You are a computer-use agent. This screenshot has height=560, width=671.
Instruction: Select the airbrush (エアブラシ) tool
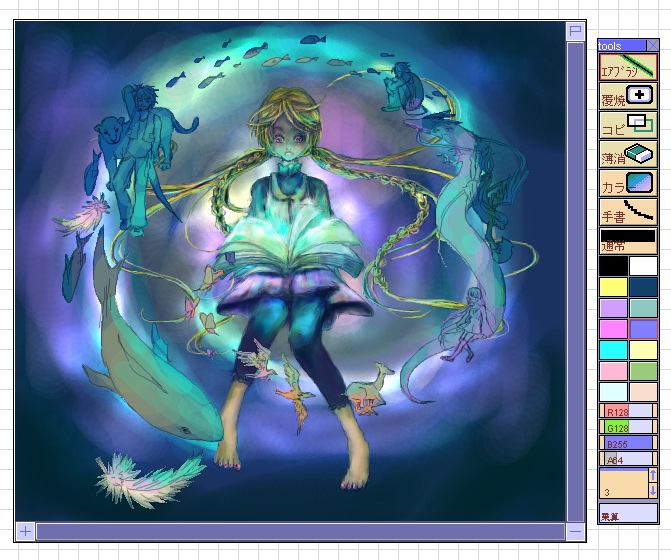[628, 67]
